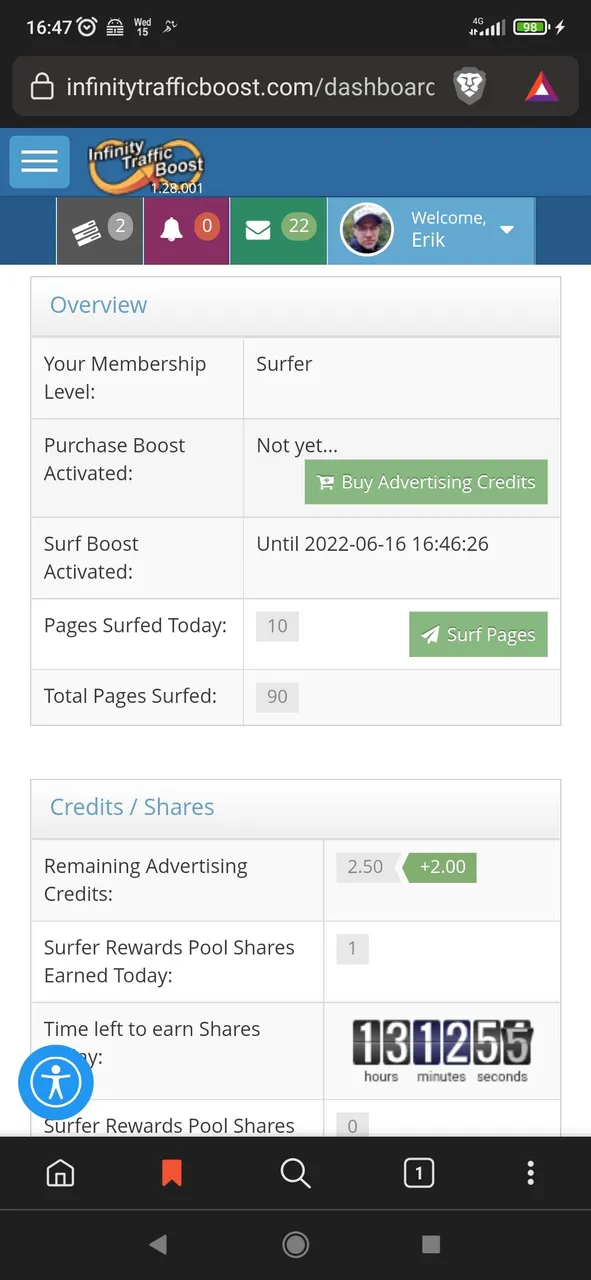Tap the URL address bar
The image size is (591, 1280).
250,87
